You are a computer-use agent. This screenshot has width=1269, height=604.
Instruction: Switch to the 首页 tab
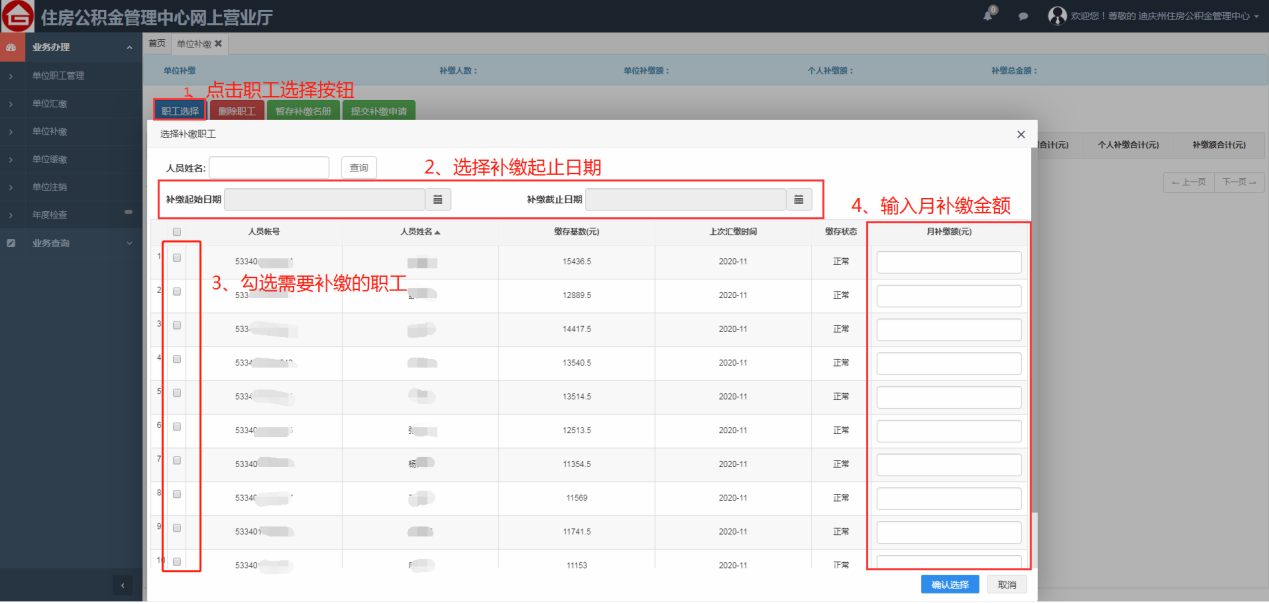click(x=157, y=44)
